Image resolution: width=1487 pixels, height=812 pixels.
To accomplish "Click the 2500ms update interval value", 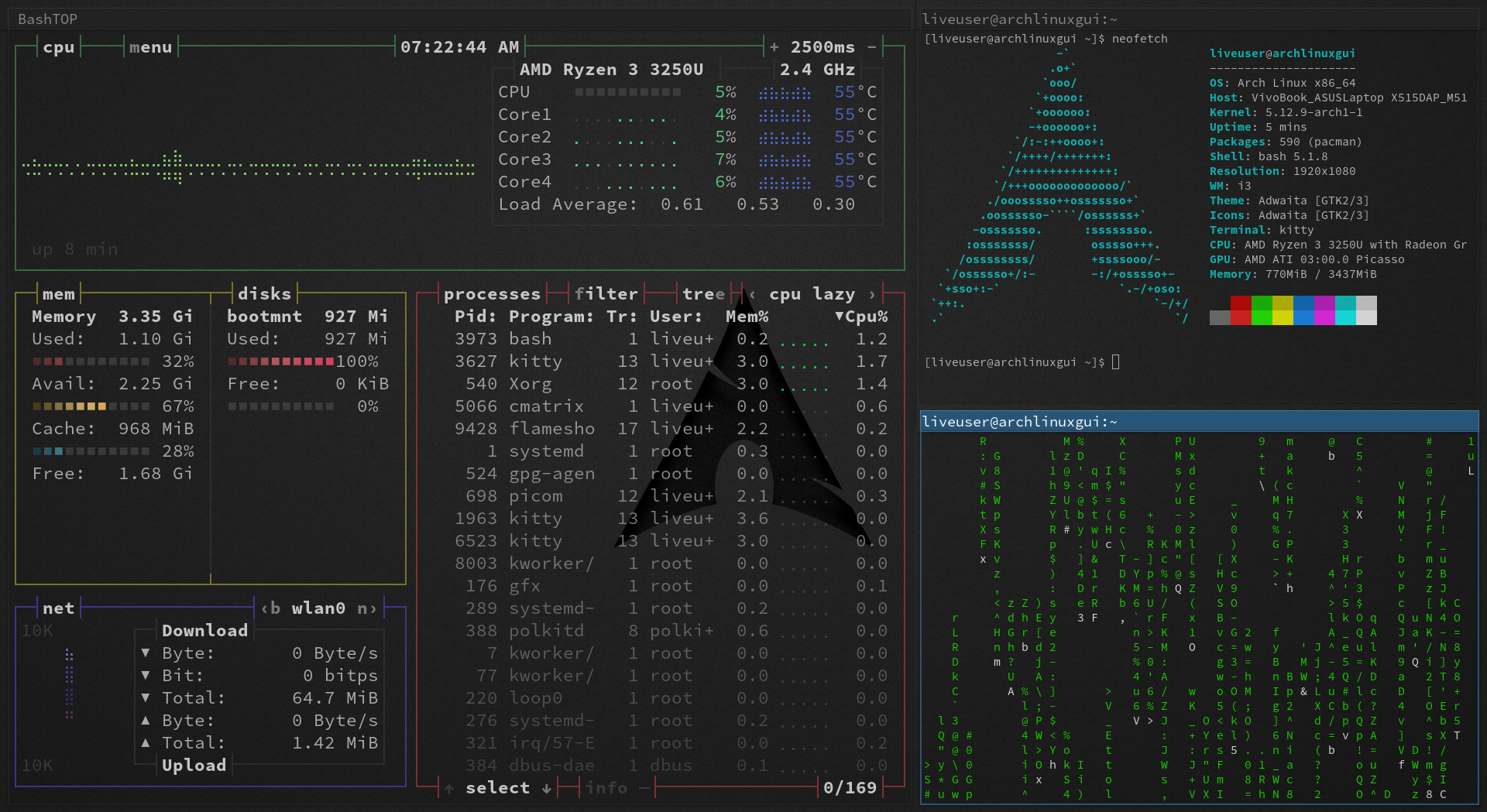I will coord(822,47).
